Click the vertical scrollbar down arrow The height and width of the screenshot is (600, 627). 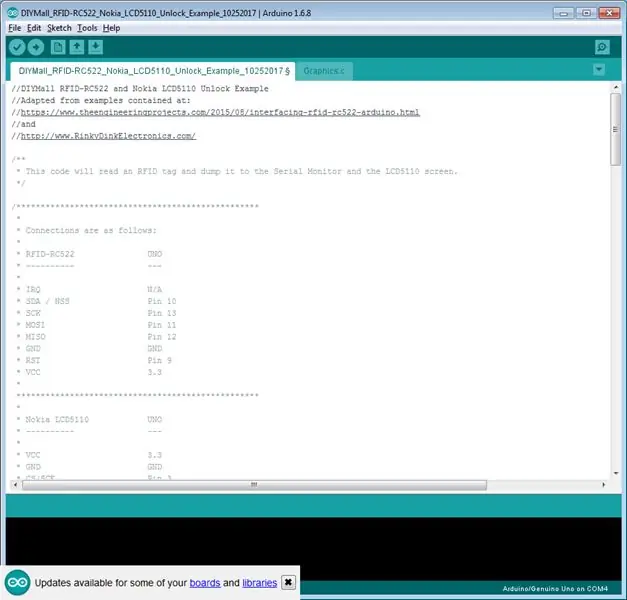coord(616,473)
